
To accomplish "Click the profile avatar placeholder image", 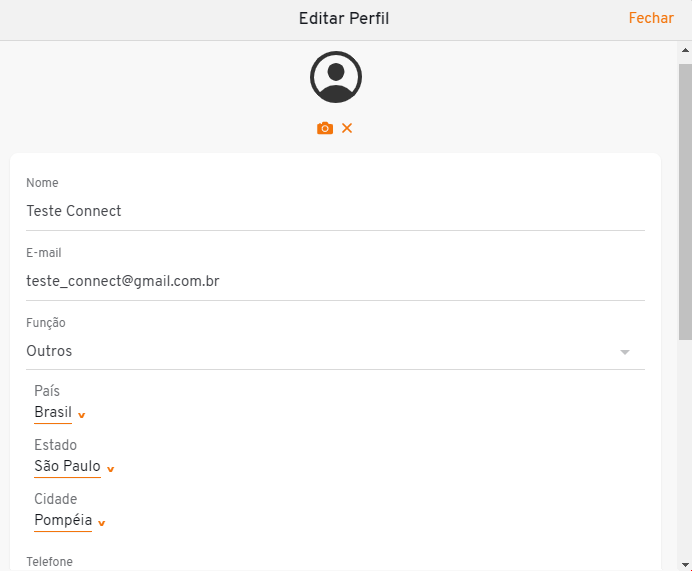I will click(x=336, y=77).
